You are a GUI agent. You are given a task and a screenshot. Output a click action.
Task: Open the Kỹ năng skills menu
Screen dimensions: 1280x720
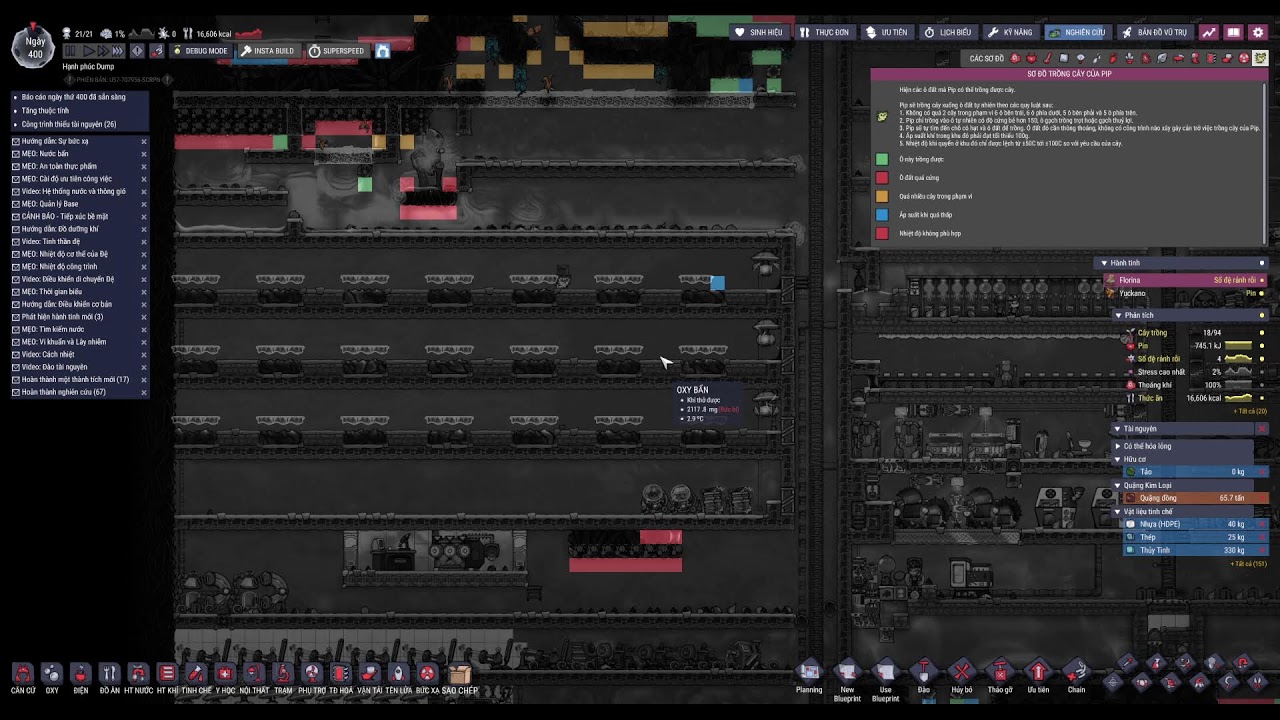tap(1010, 32)
